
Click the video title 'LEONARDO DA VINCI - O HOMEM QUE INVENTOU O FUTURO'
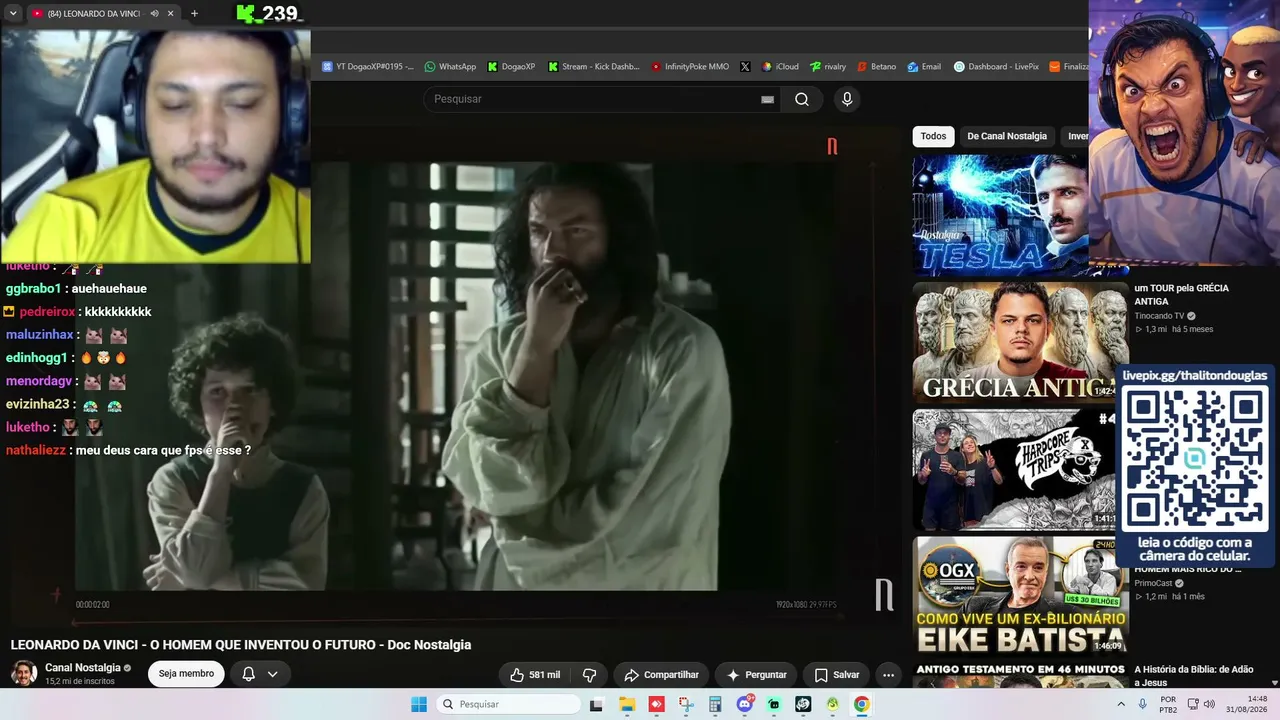click(x=241, y=645)
